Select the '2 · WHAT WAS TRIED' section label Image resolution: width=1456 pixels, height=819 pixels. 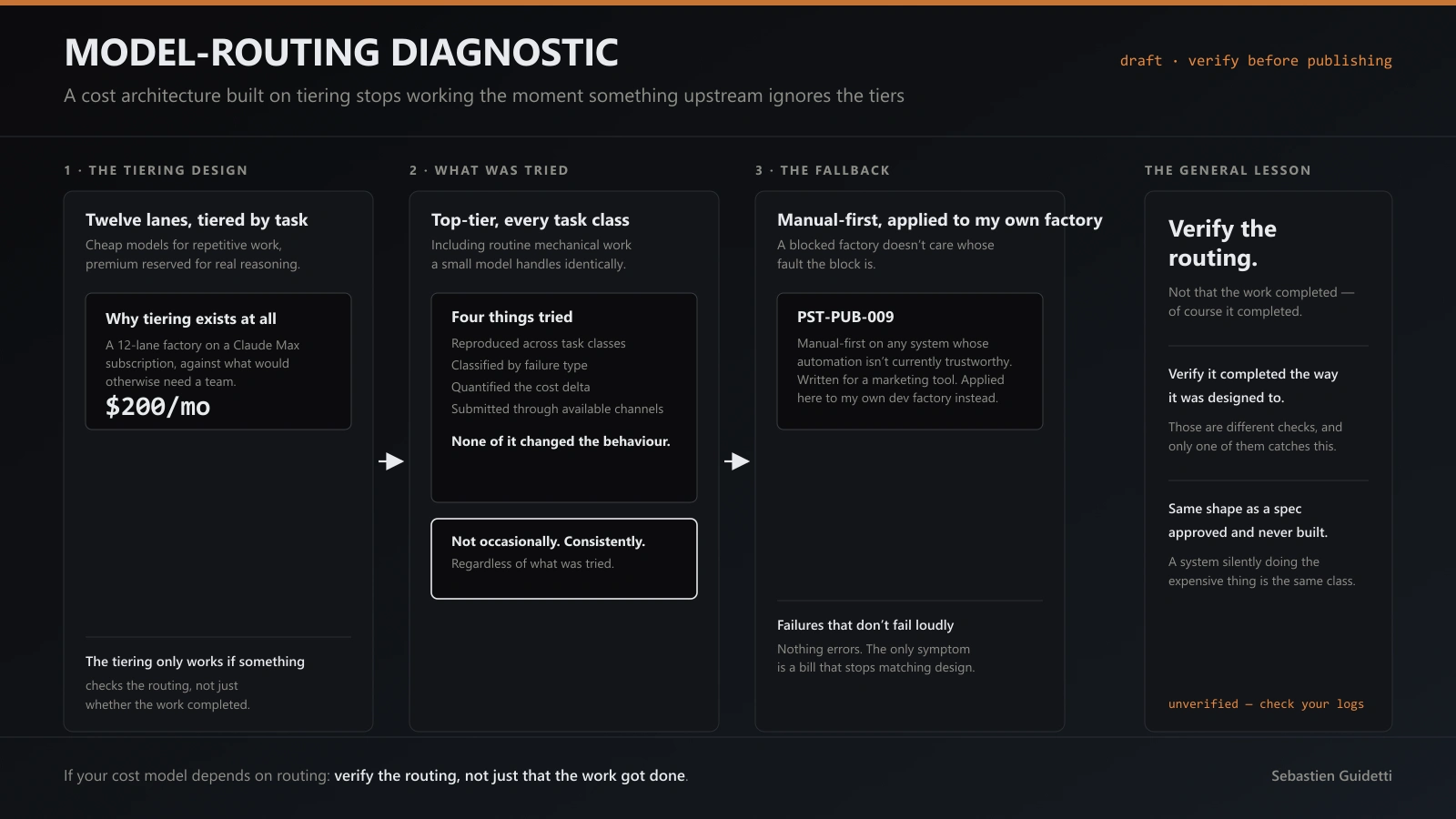[x=489, y=170]
